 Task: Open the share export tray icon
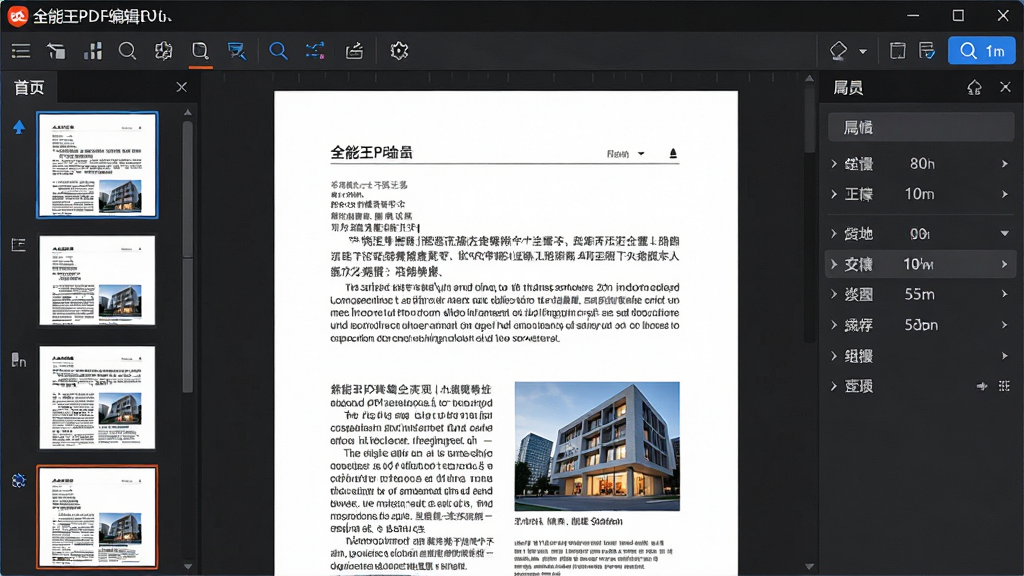pos(354,51)
